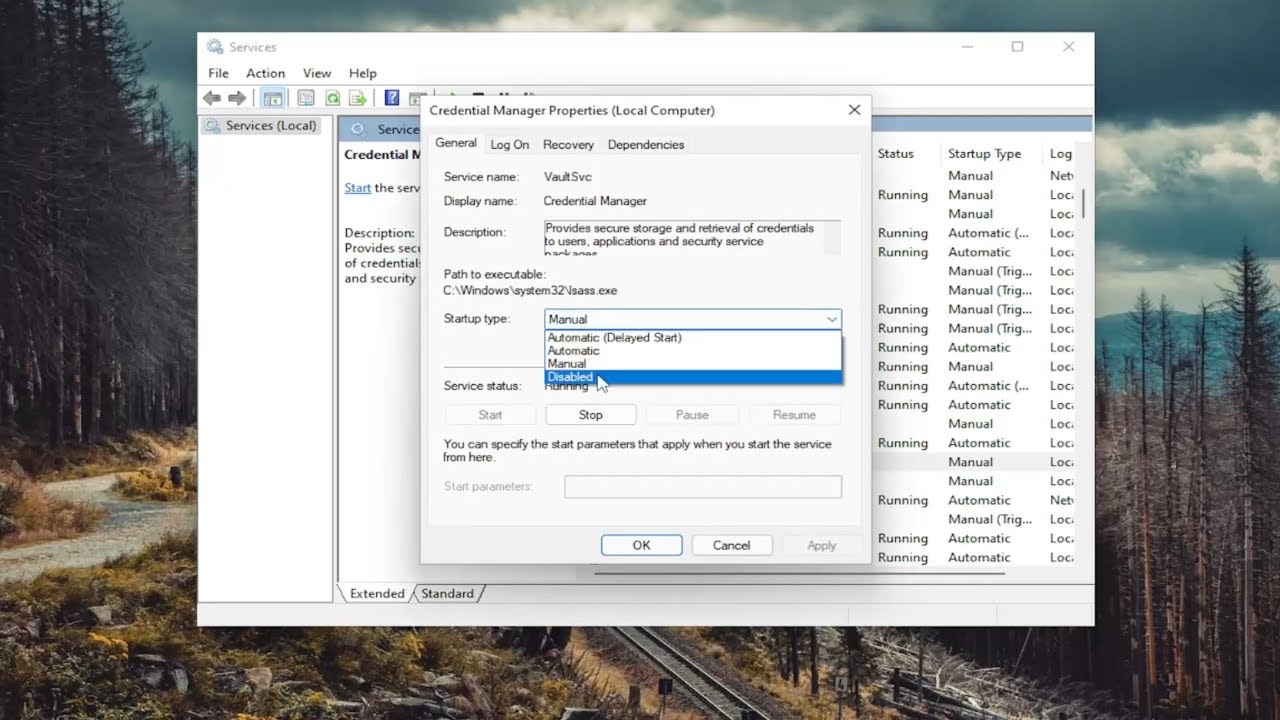Switch to the Extended view tab
The width and height of the screenshot is (1280, 720).
pyautogui.click(x=376, y=594)
